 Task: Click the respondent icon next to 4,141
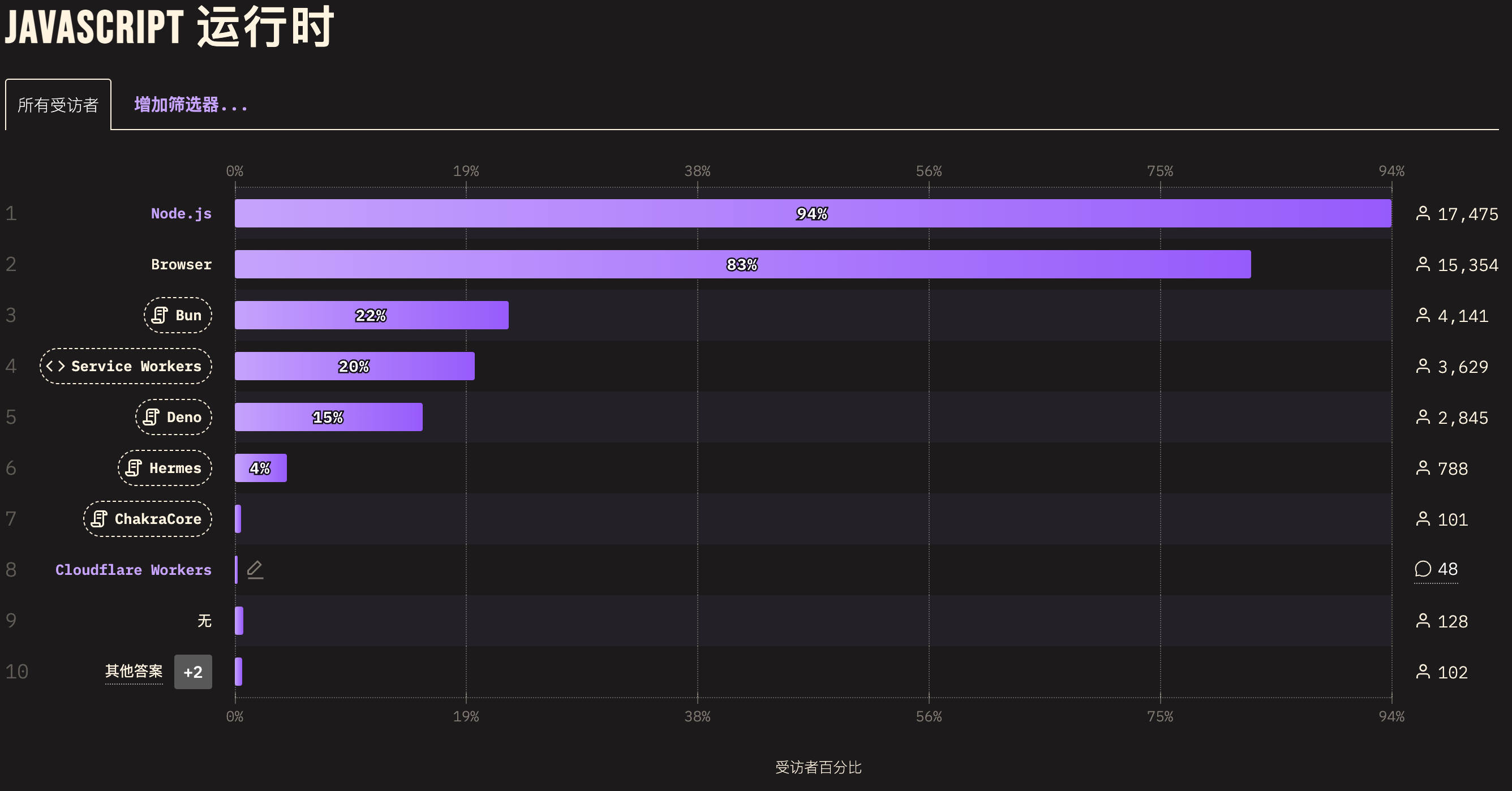(1423, 316)
